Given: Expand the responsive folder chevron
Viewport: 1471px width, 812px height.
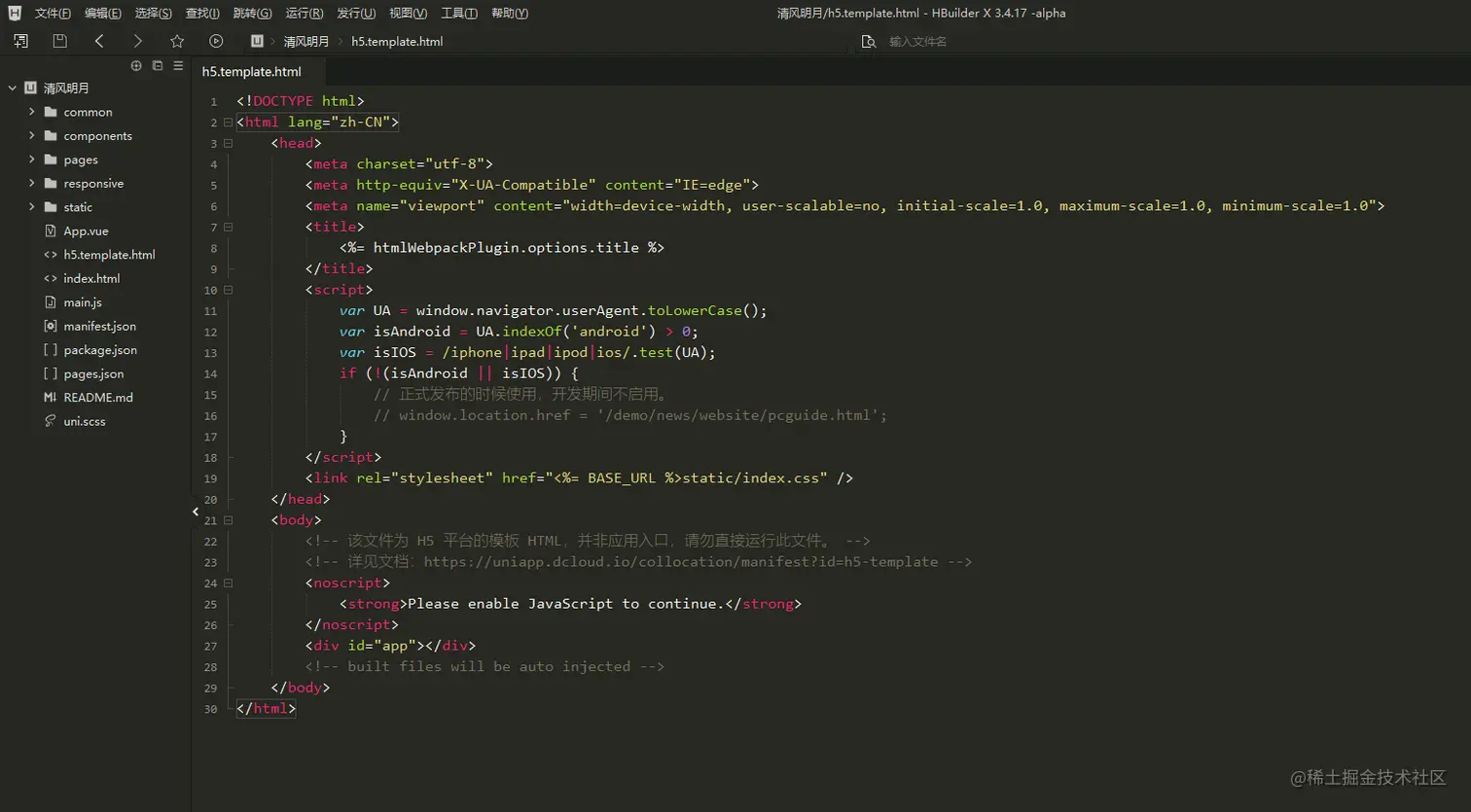Looking at the screenshot, I should (x=32, y=183).
